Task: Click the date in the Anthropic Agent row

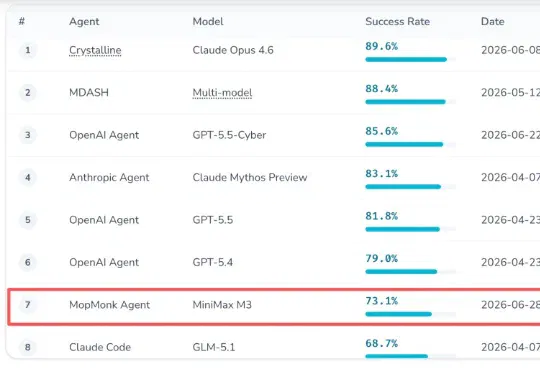Action: [x=510, y=177]
